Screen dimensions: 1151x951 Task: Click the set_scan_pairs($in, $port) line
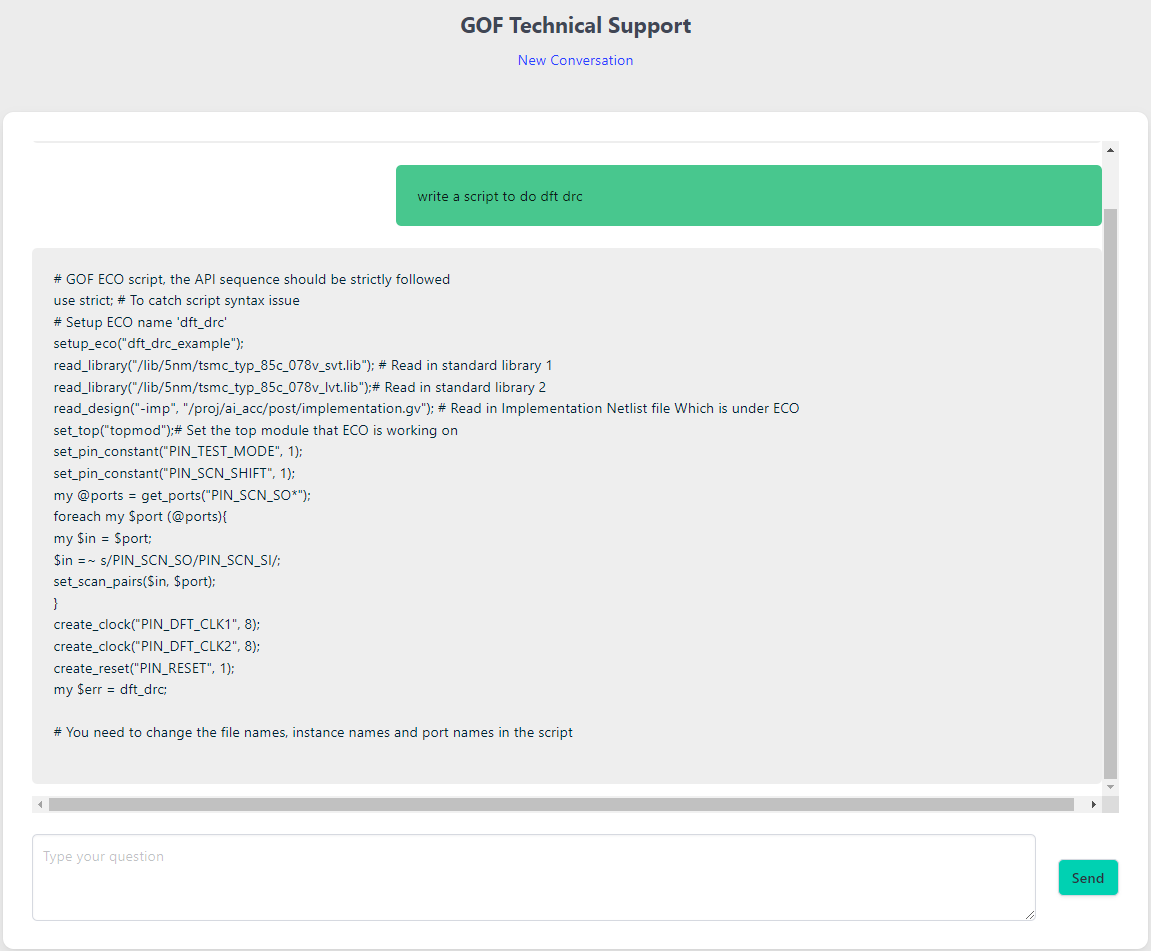(135, 581)
